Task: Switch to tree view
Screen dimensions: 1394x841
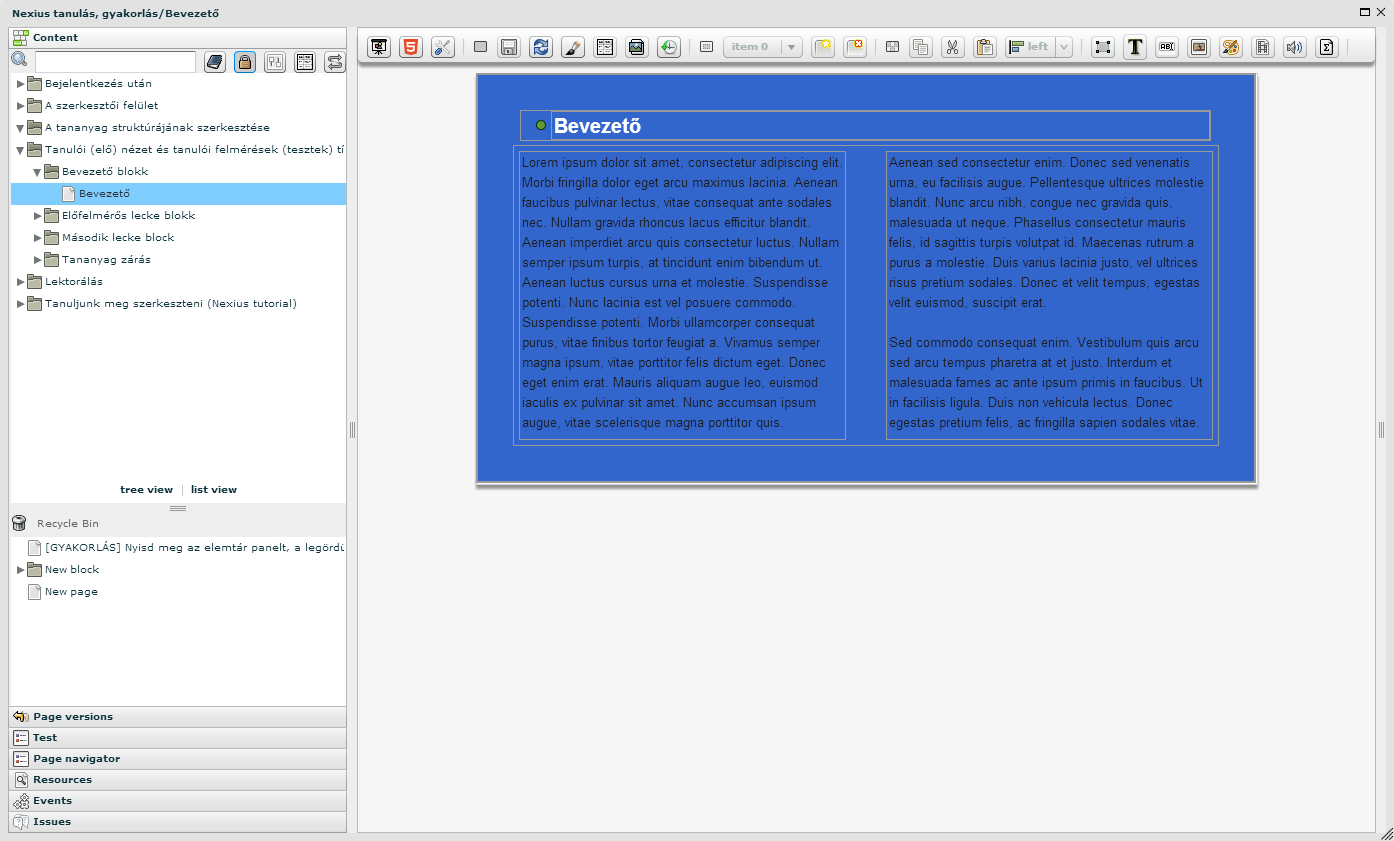Action: [x=146, y=490]
